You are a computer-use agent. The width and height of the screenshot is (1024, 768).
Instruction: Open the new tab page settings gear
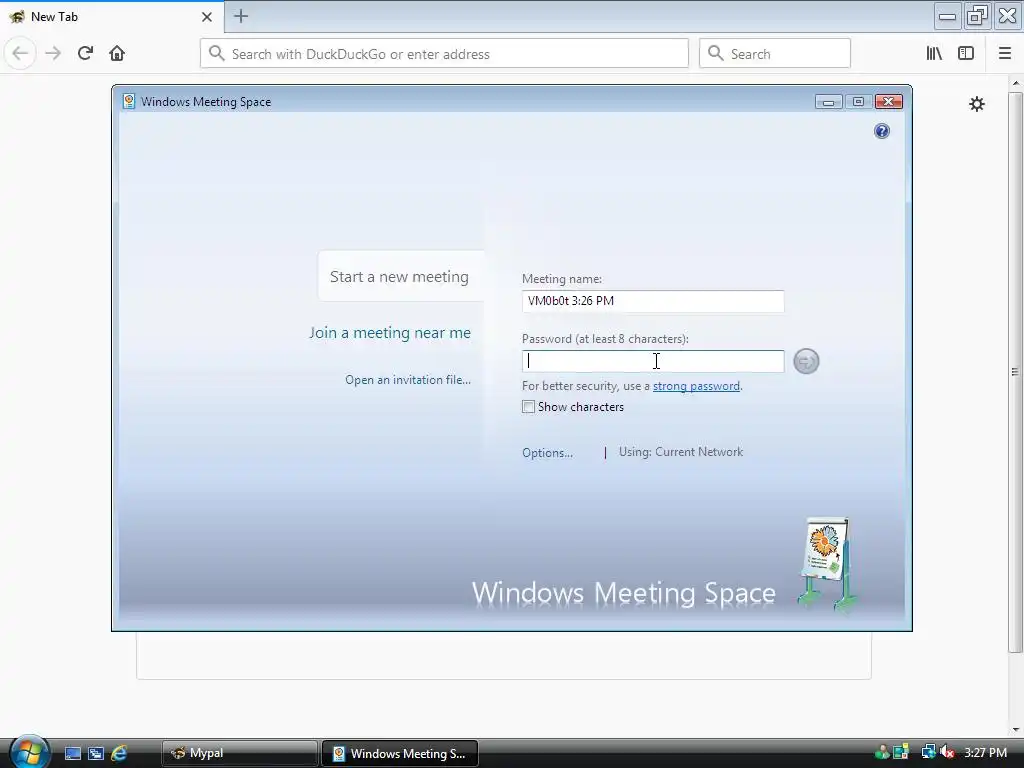[x=976, y=104]
